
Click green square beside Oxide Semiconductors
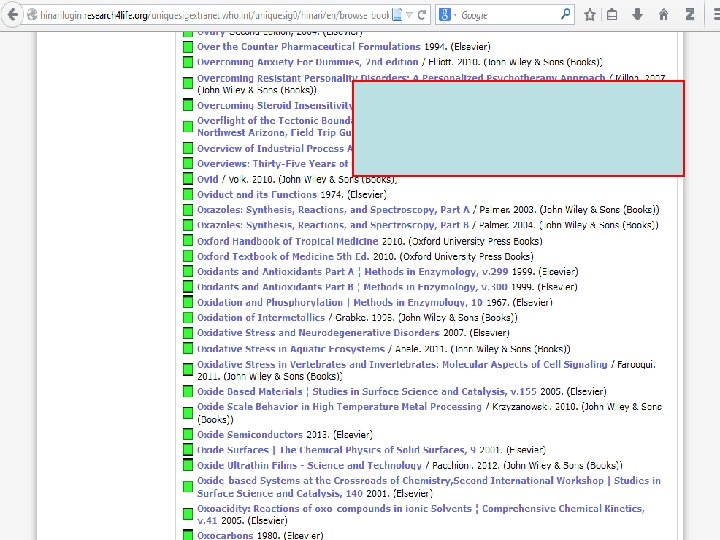187,434
